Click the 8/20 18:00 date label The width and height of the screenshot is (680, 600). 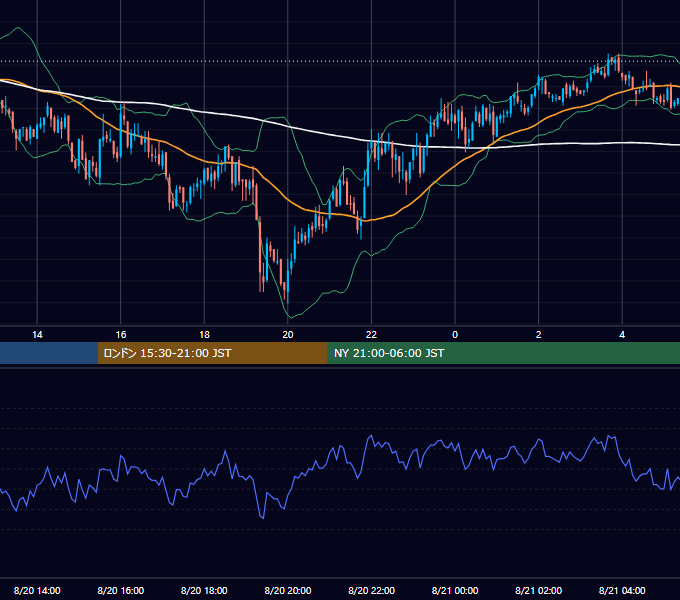[204, 590]
